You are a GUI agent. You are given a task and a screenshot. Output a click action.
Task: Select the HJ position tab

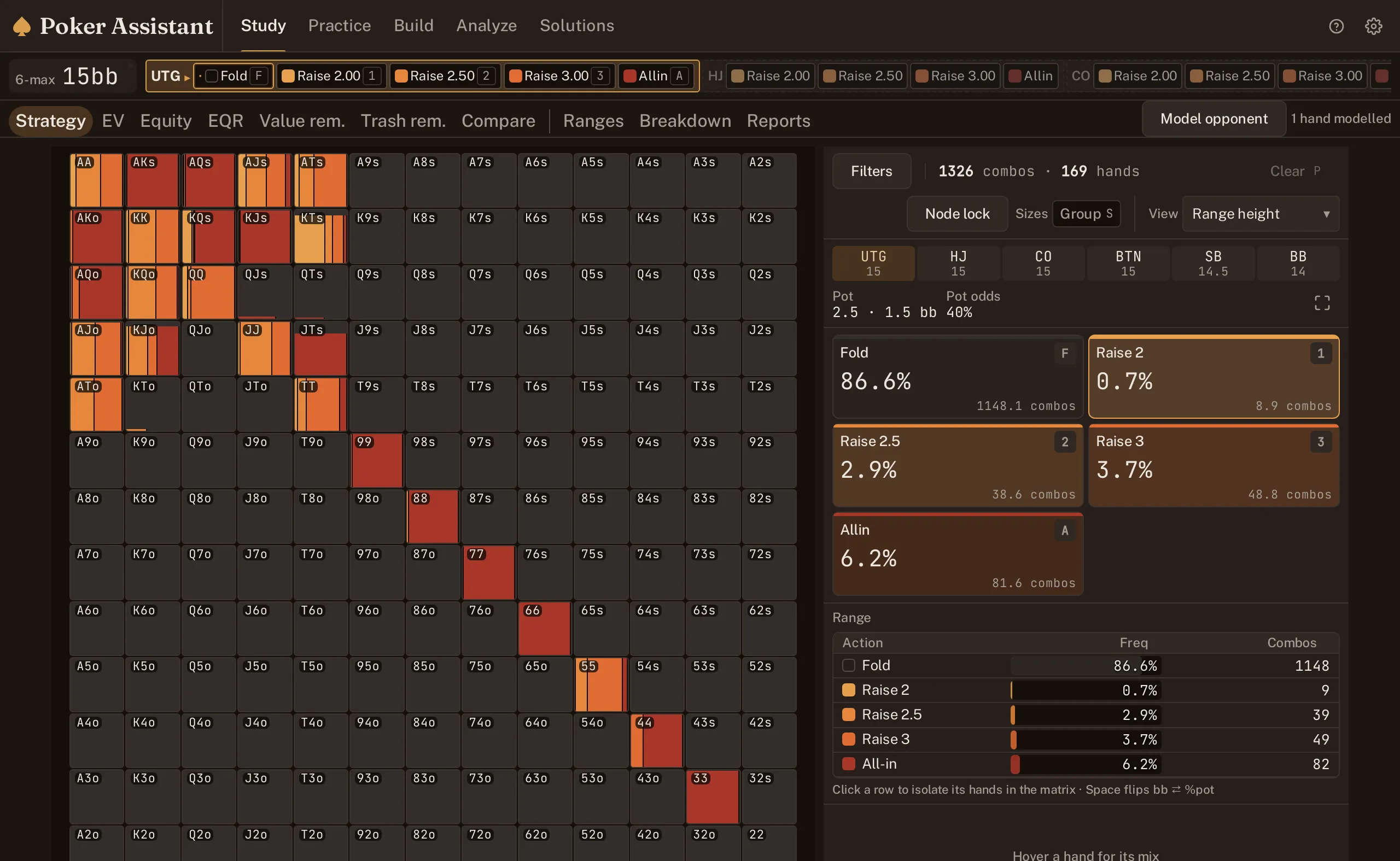coord(958,263)
